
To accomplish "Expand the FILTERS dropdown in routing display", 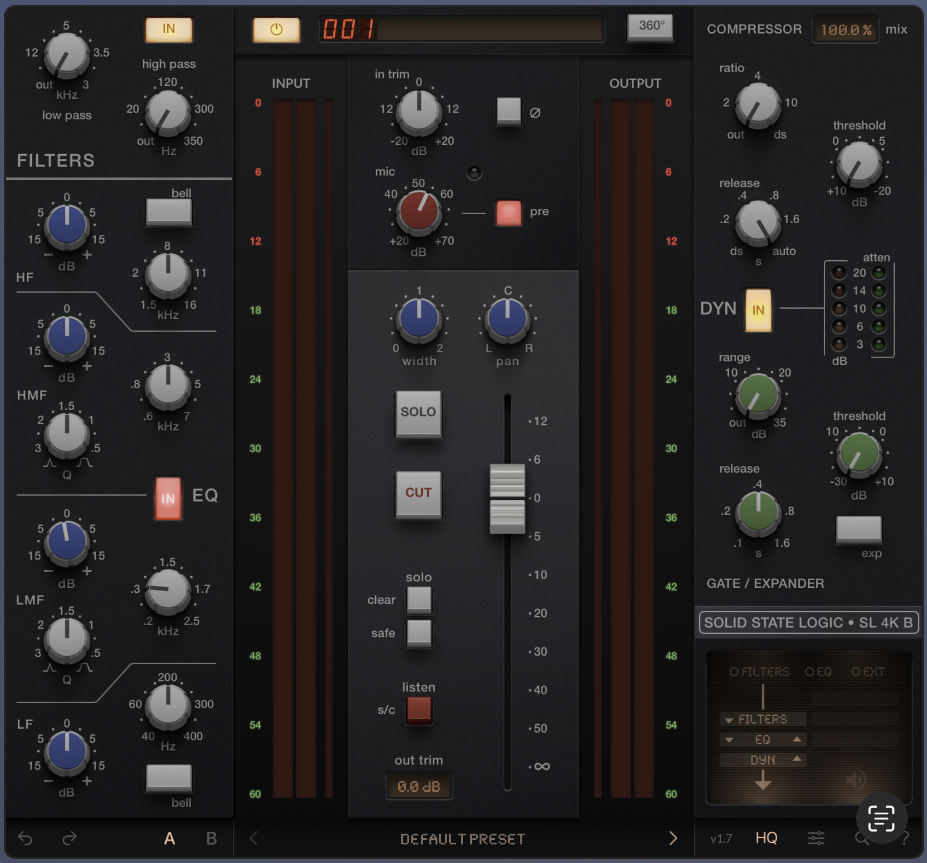I will click(x=728, y=719).
